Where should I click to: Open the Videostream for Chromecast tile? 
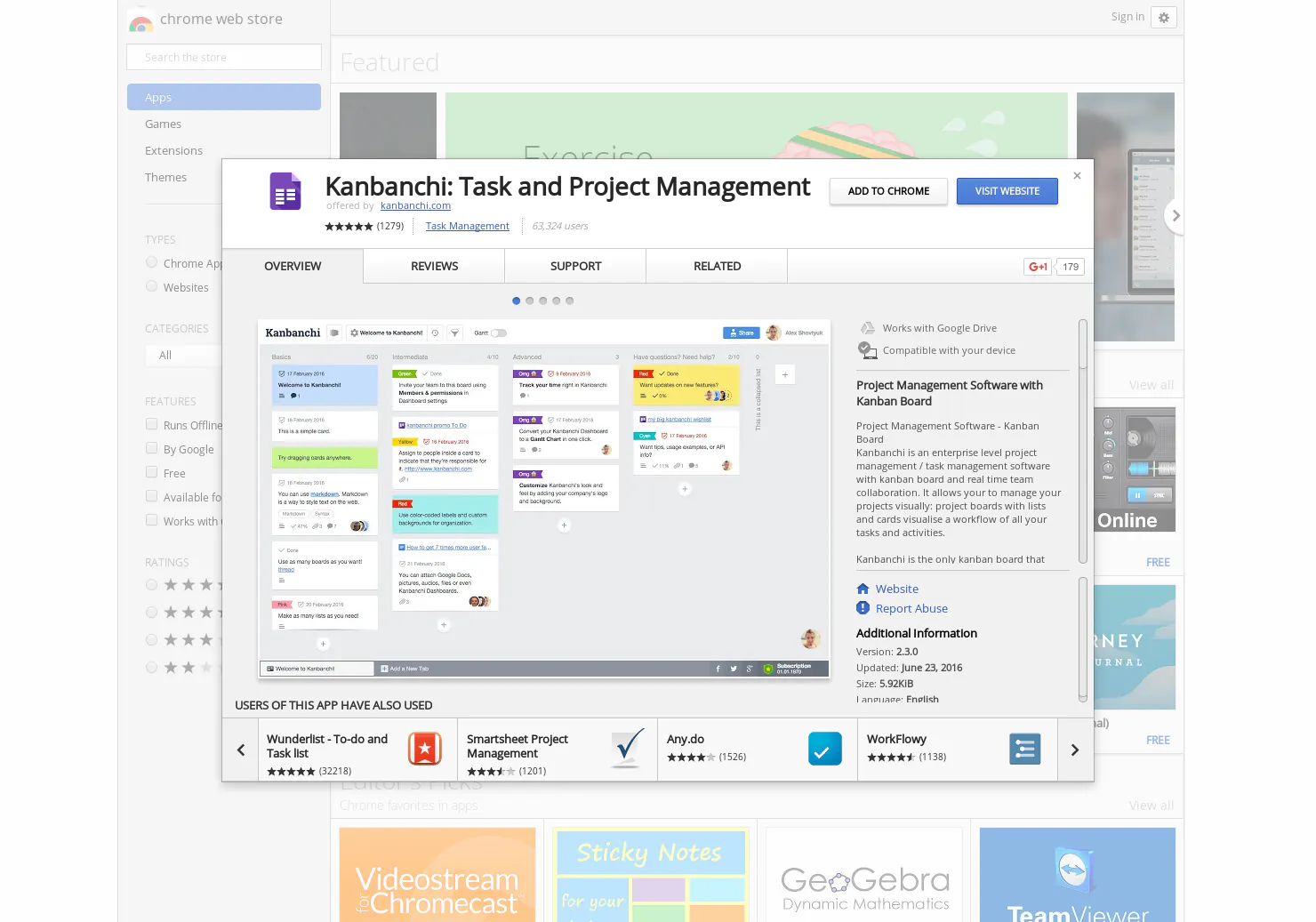point(437,875)
